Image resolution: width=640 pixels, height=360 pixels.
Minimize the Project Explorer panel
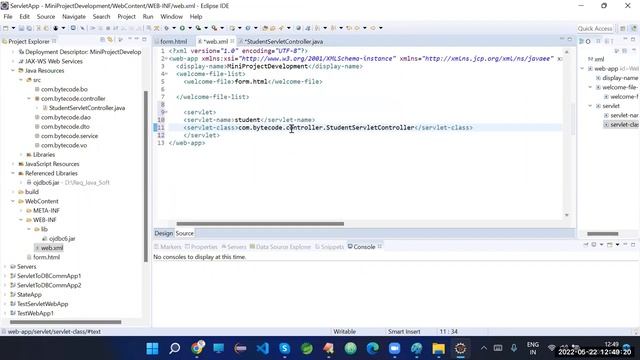[137, 40]
